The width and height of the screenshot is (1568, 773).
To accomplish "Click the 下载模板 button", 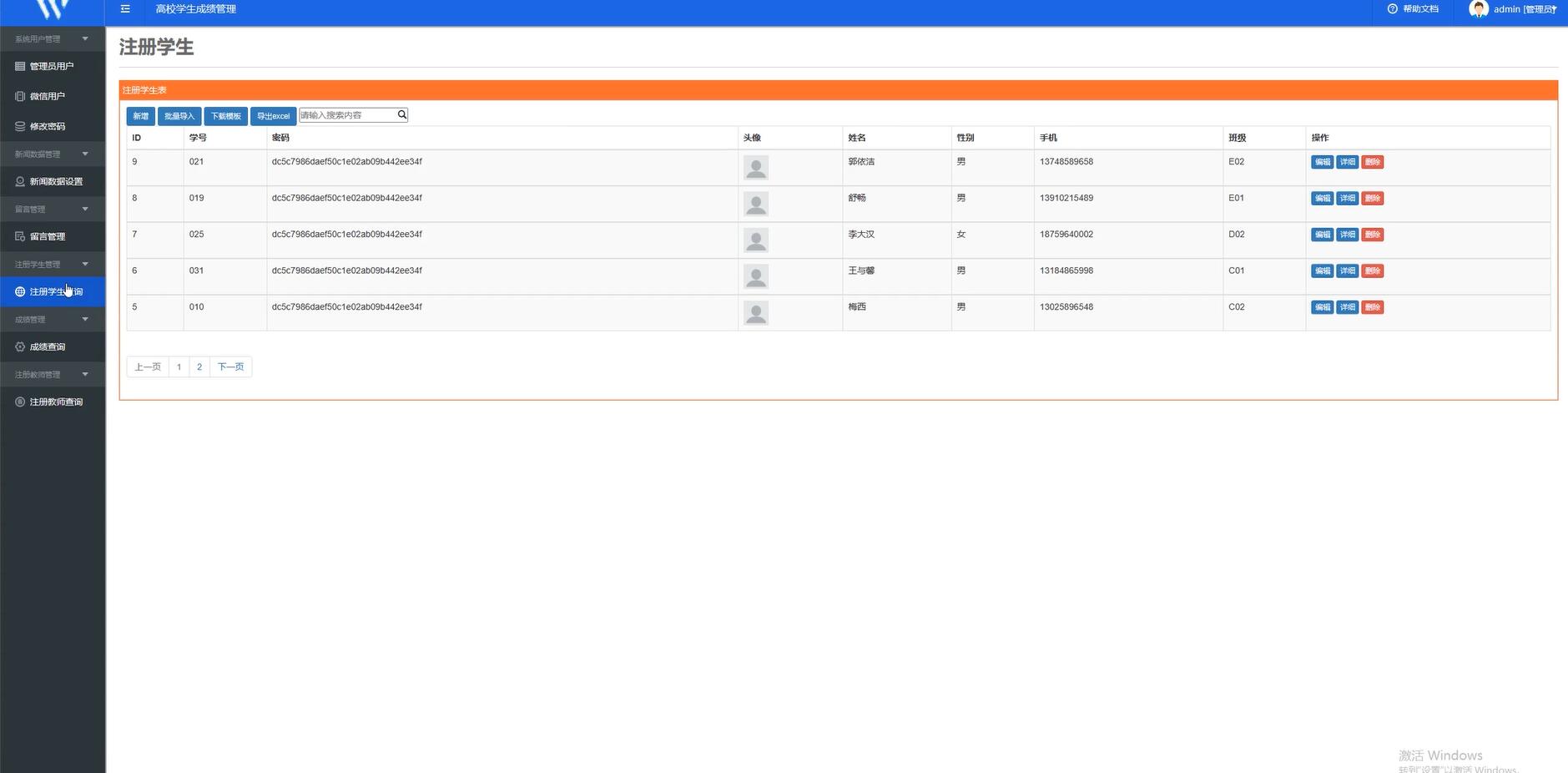I will [x=226, y=116].
